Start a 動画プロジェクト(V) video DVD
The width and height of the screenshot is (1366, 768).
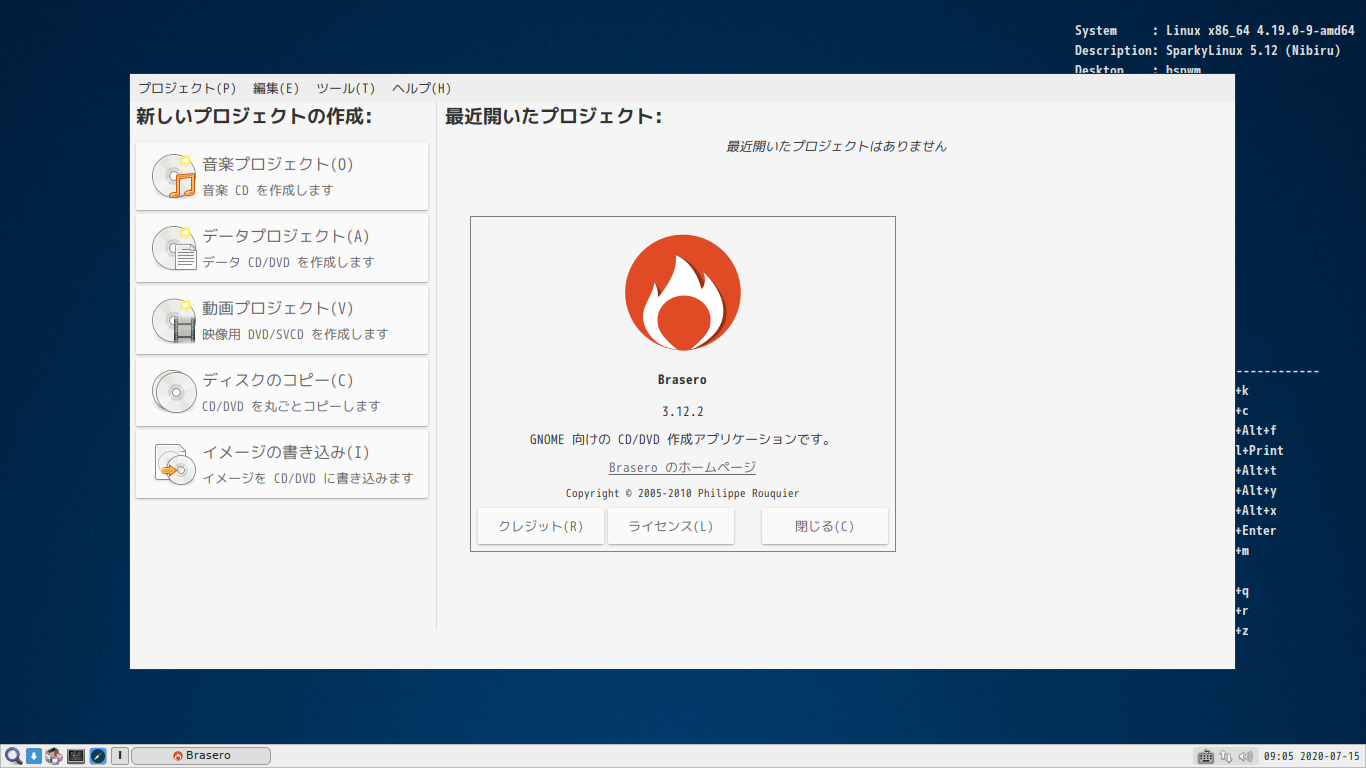(x=282, y=320)
